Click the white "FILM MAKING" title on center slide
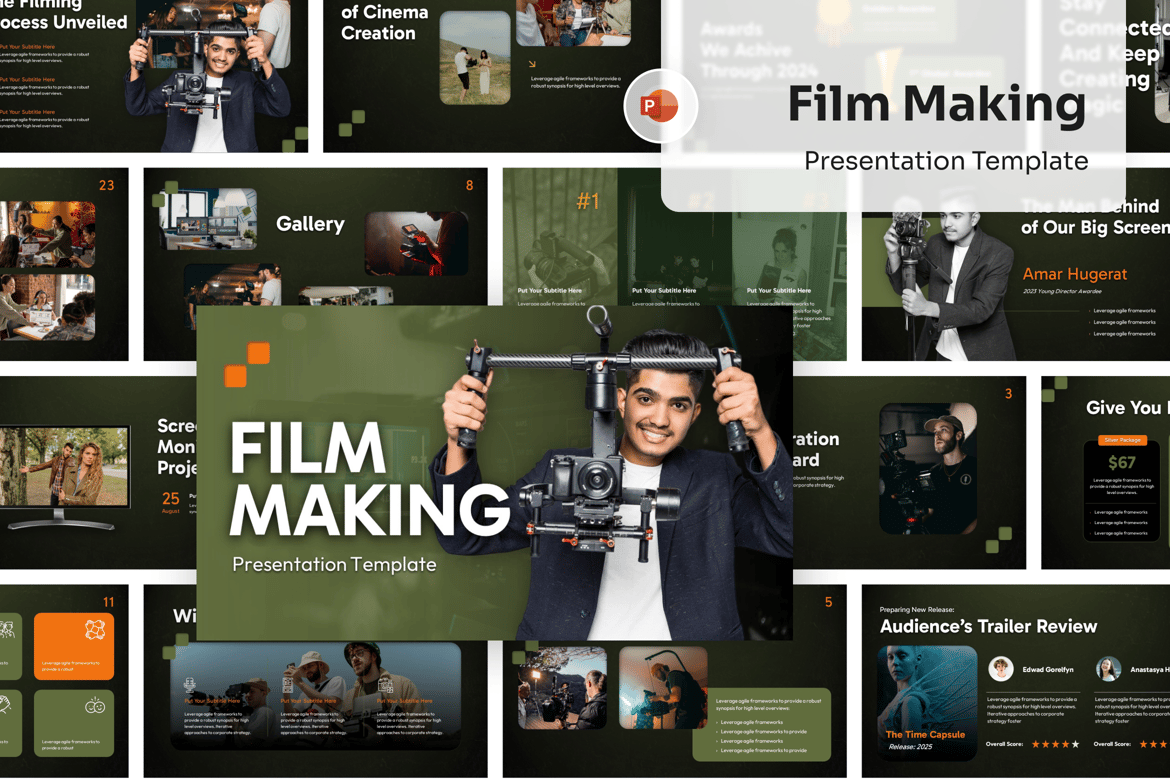 pos(369,480)
